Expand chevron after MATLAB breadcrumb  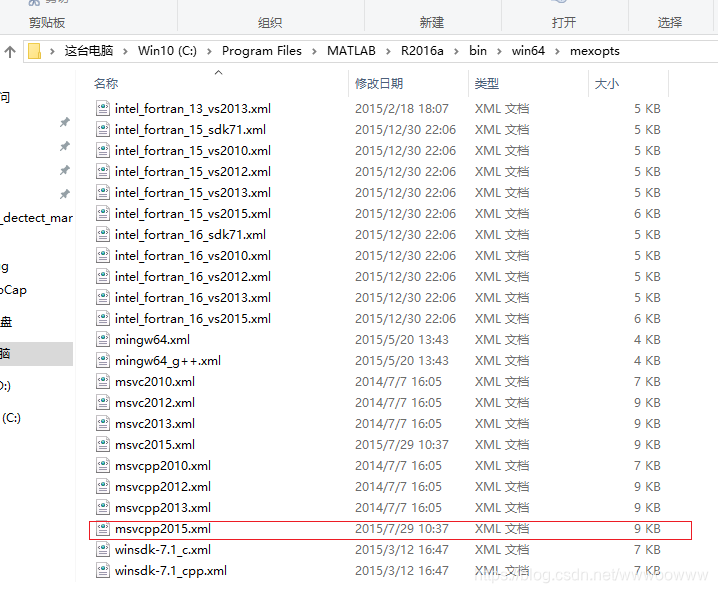tap(388, 51)
